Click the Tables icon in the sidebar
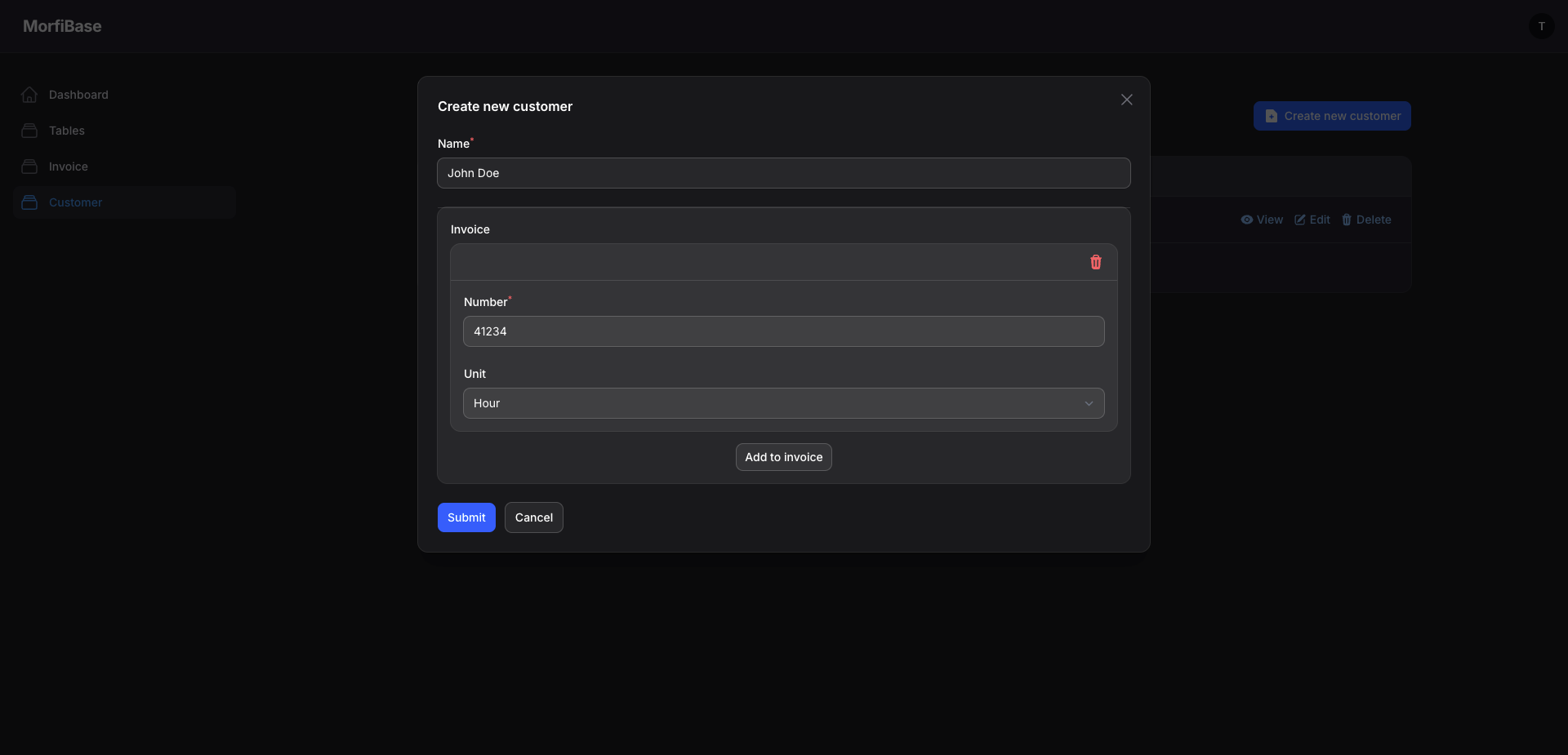The height and width of the screenshot is (755, 1568). click(x=29, y=131)
